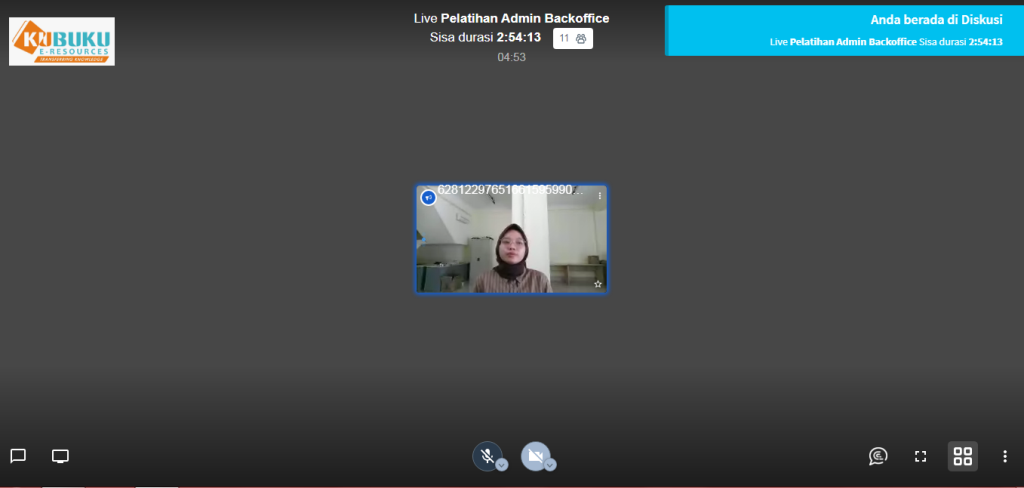Expand microphone audio settings arrow
Viewport: 1024px width, 488px height.
click(x=502, y=464)
